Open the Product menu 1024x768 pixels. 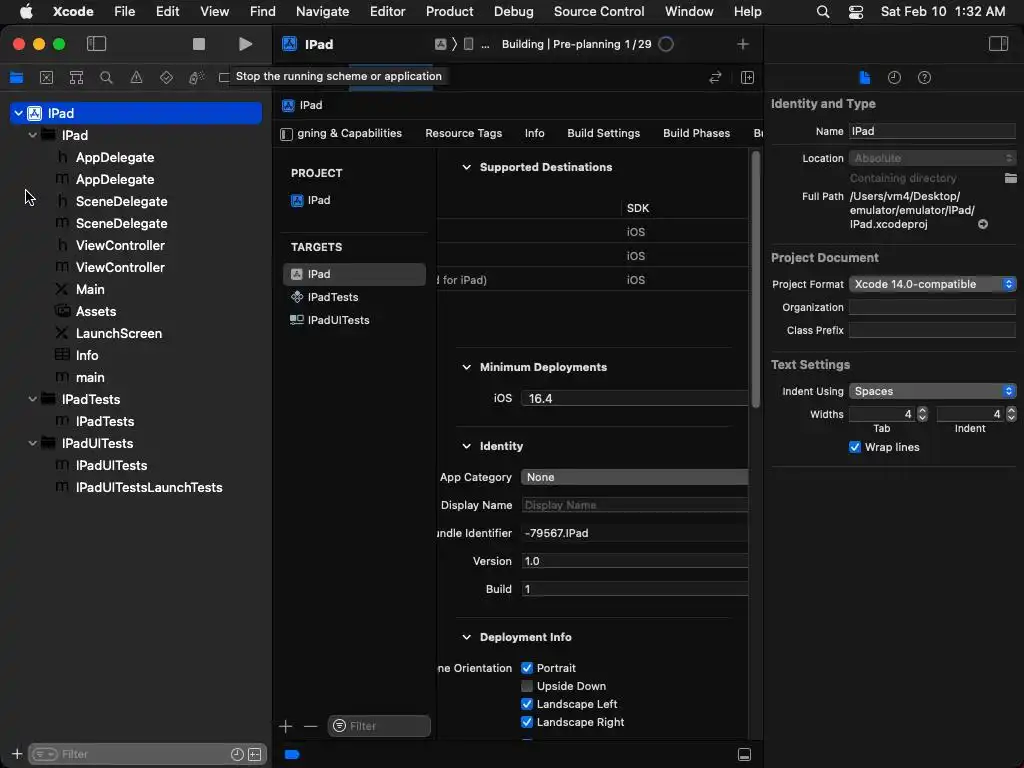pyautogui.click(x=449, y=12)
